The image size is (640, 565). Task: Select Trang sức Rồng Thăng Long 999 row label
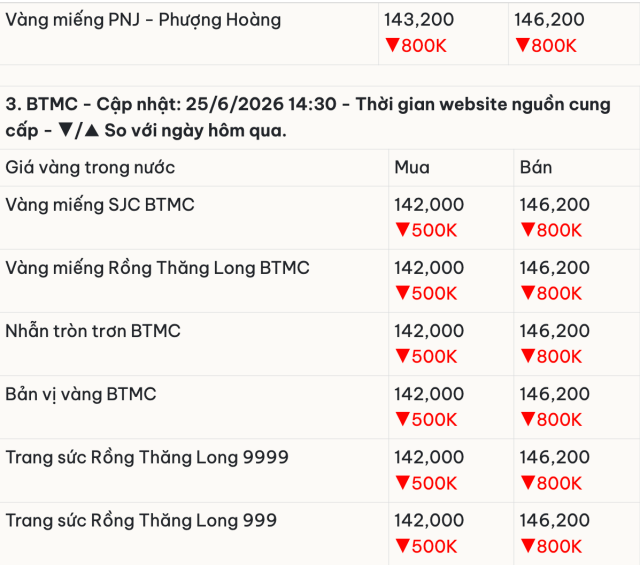point(141,521)
